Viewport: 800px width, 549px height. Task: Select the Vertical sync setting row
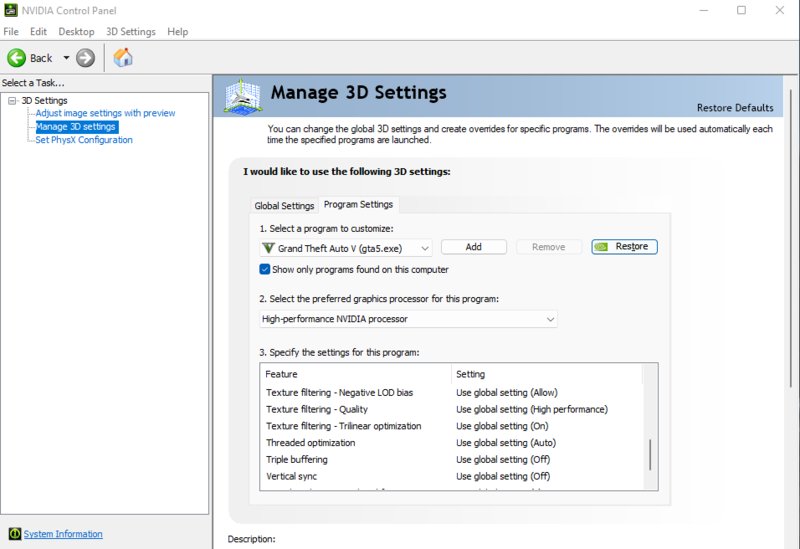point(452,476)
